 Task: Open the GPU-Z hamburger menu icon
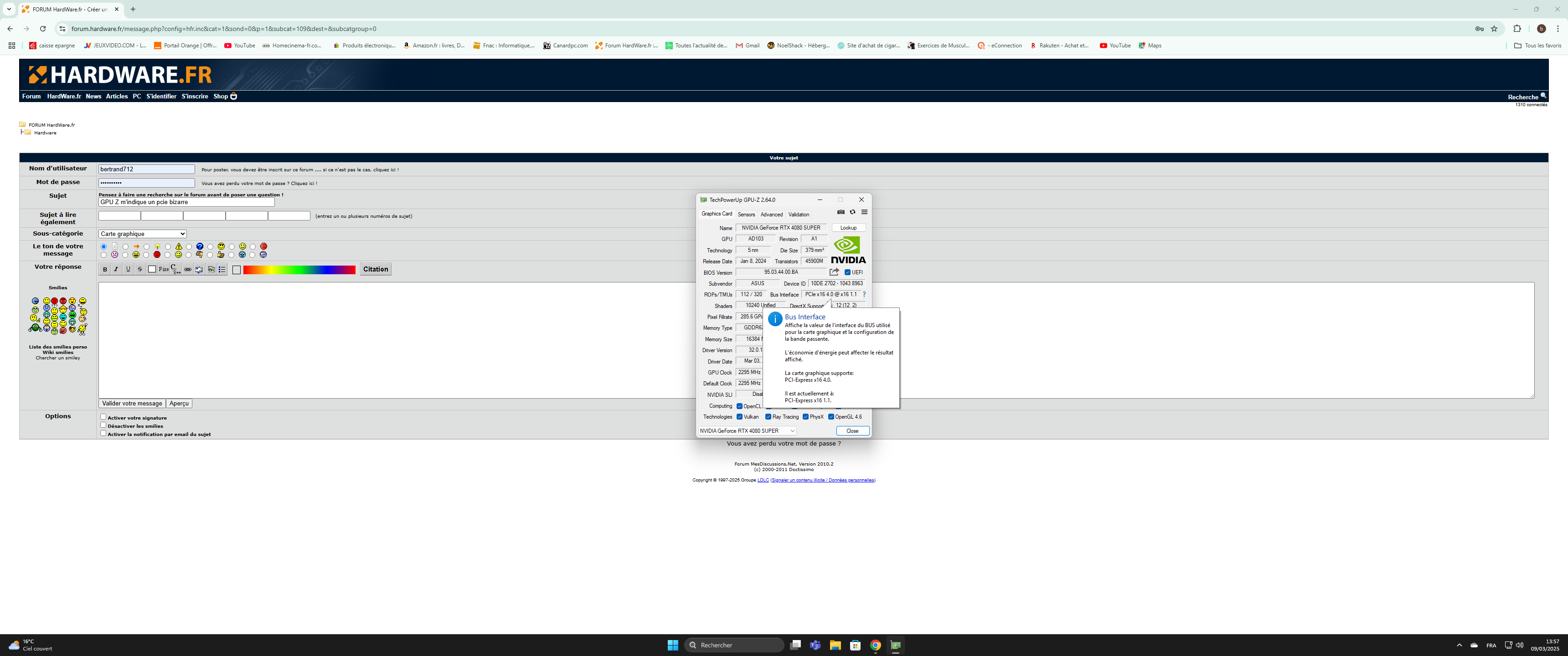pyautogui.click(x=864, y=212)
